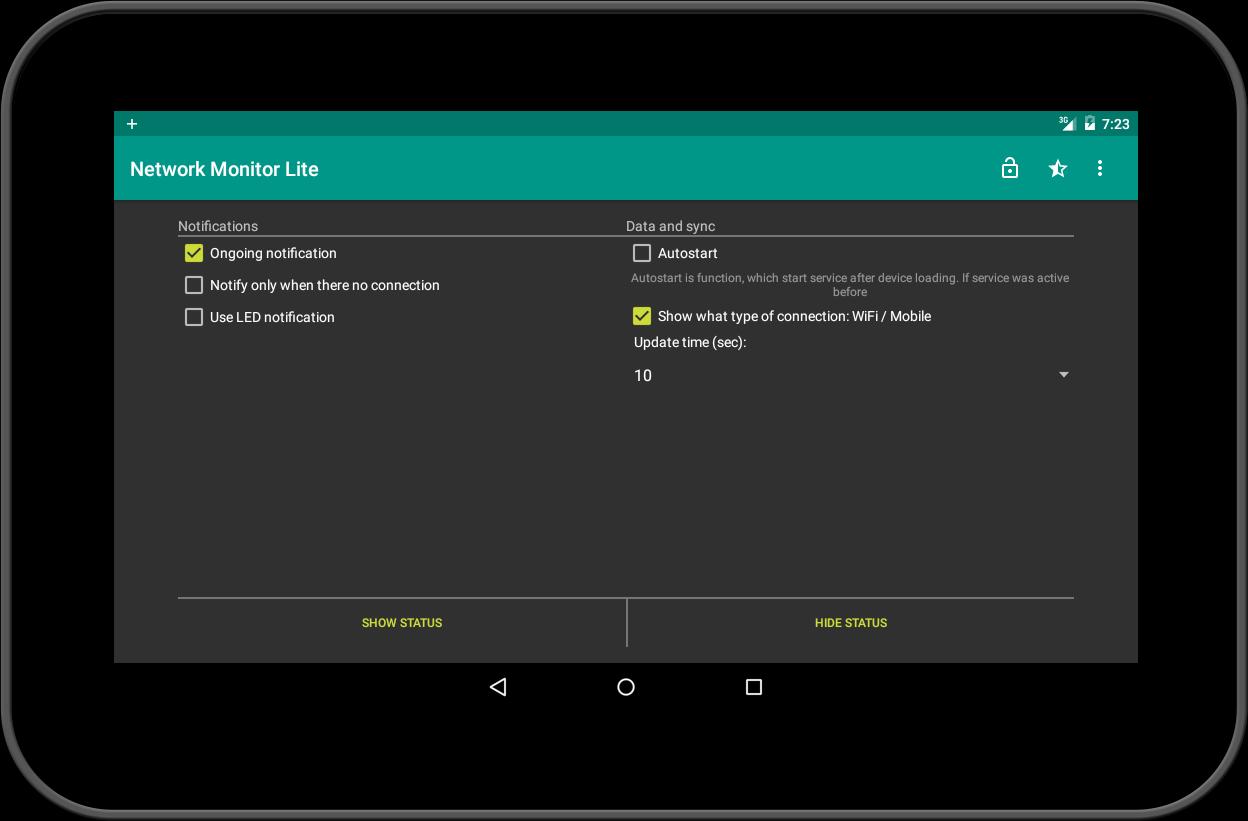Tap the unlock padlock icon
The height and width of the screenshot is (821, 1248).
(1010, 168)
